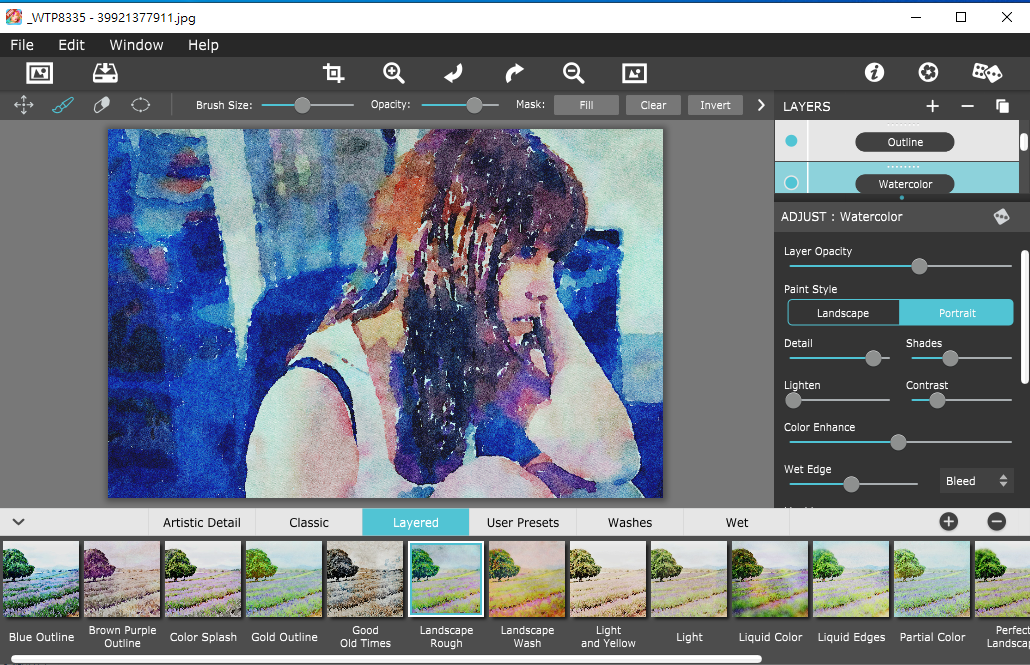The height and width of the screenshot is (665, 1030).
Task: Toggle visibility of the Outline layer
Action: 791,142
